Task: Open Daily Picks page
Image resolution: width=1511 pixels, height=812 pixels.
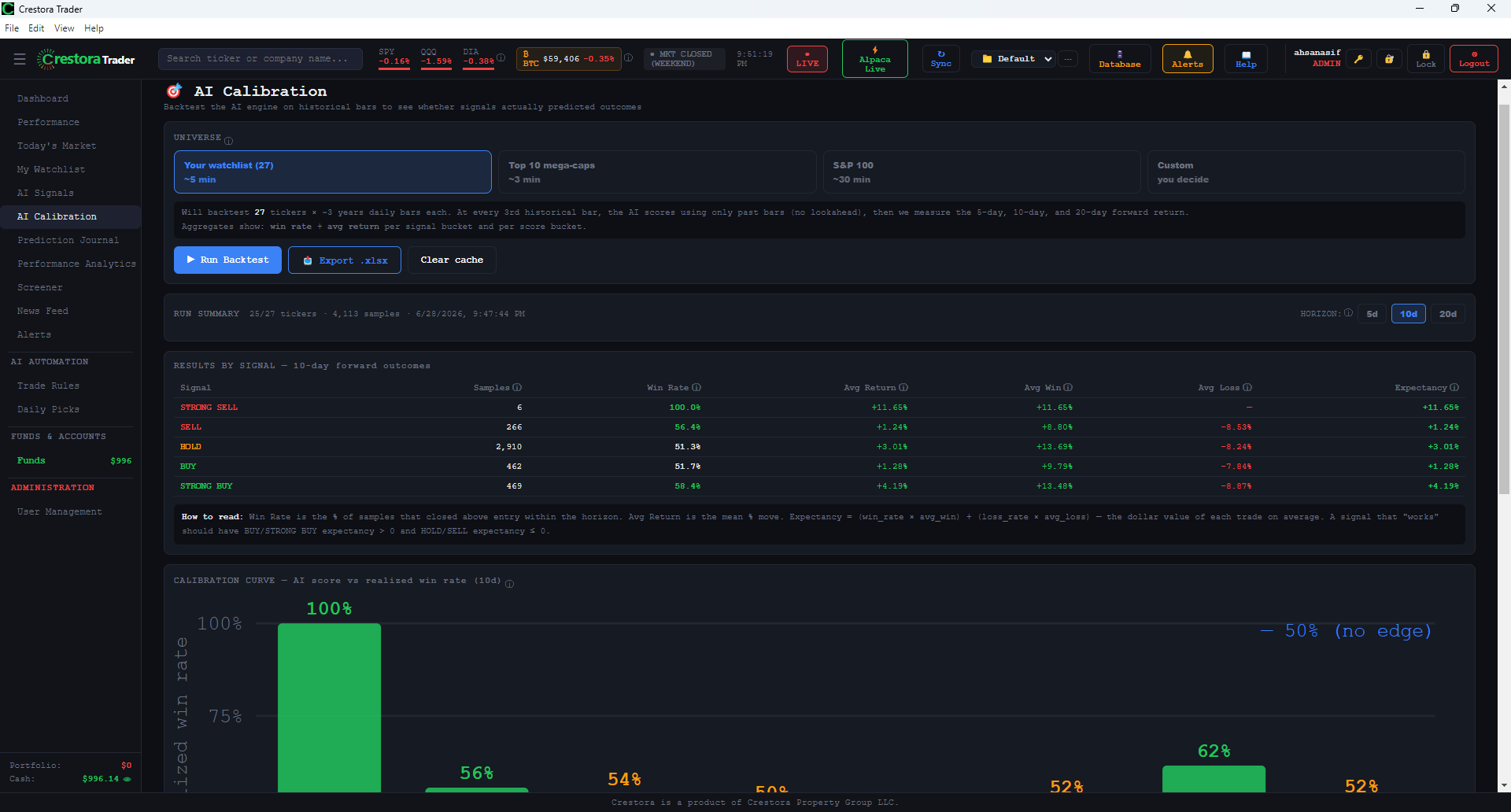Action: 71,409
